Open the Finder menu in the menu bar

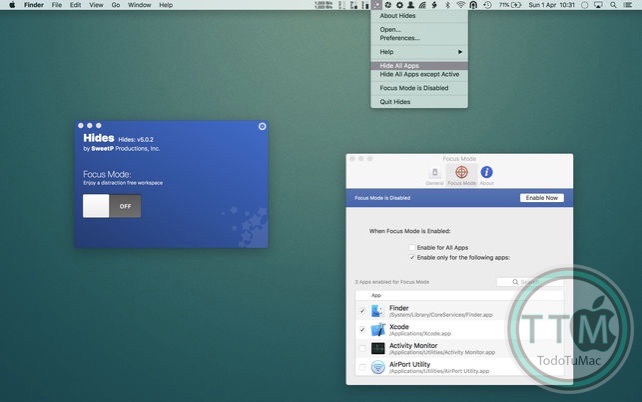click(34, 5)
